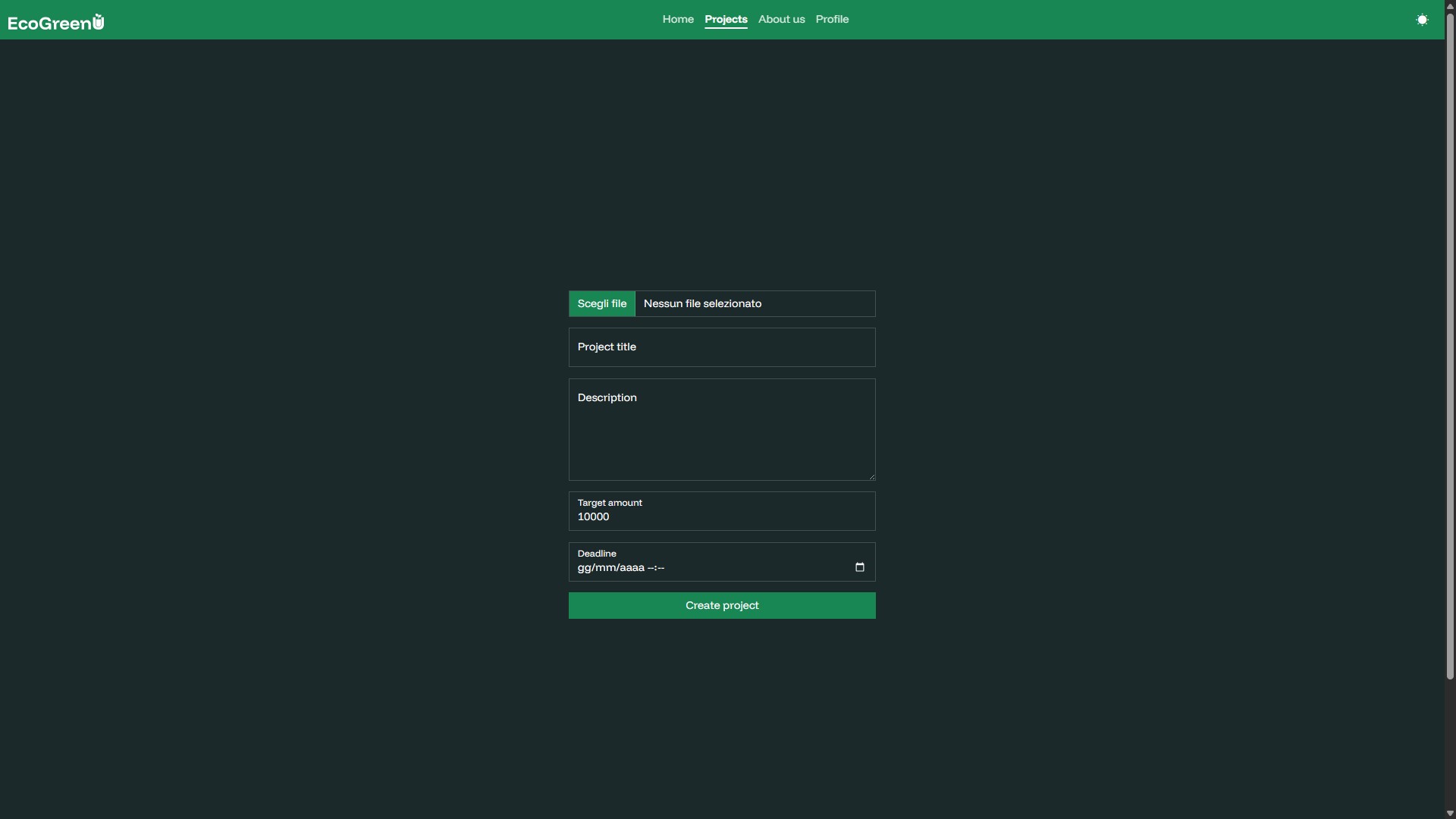The width and height of the screenshot is (1456, 819).
Task: Toggle the light/dark theme sun icon
Action: click(1422, 20)
